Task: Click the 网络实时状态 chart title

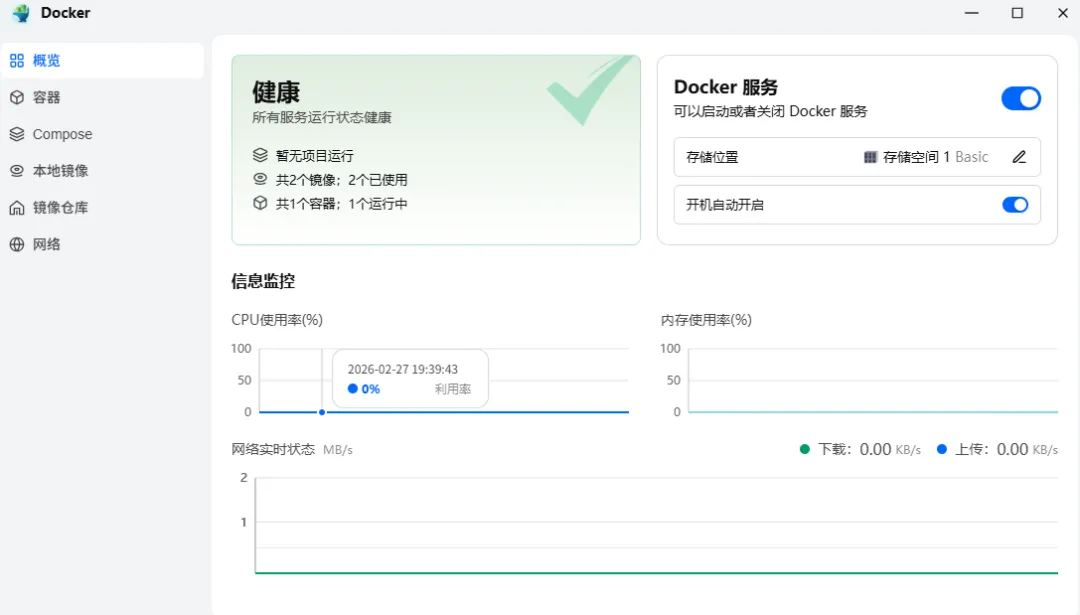Action: click(273, 449)
